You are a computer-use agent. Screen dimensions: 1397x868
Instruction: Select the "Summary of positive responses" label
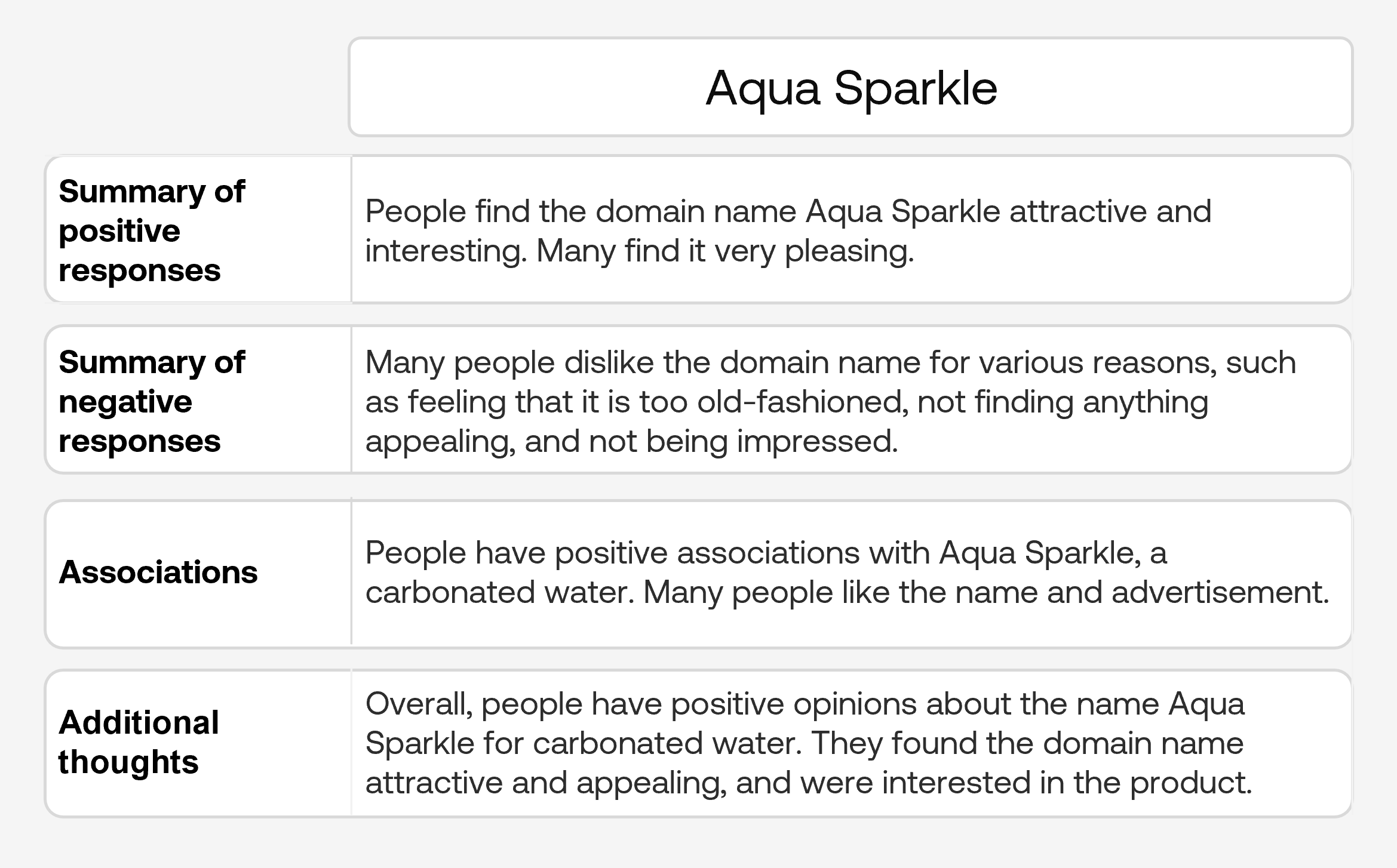[x=152, y=230]
